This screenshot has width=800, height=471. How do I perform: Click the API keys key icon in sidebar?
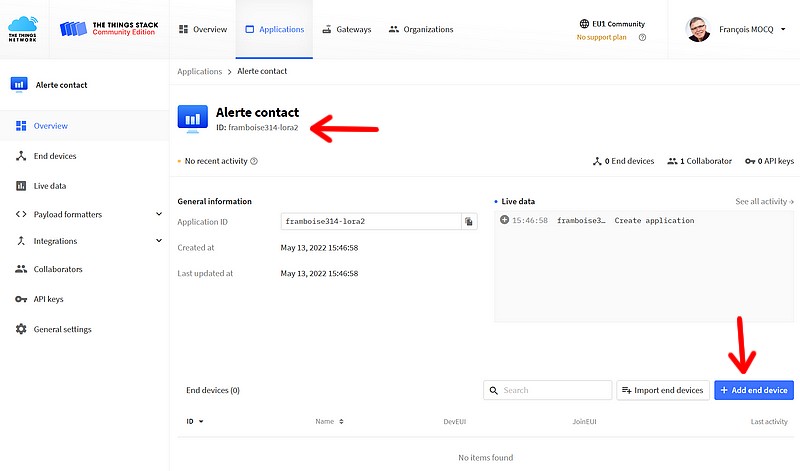pyautogui.click(x=21, y=299)
